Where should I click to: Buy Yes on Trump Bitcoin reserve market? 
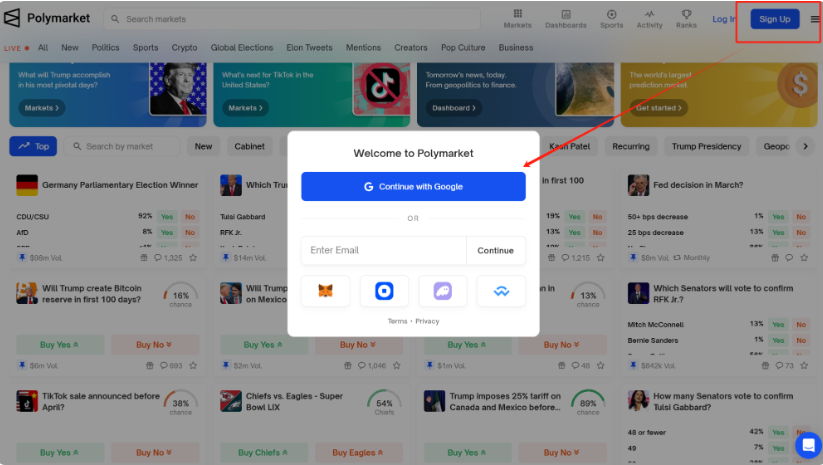click(x=60, y=345)
